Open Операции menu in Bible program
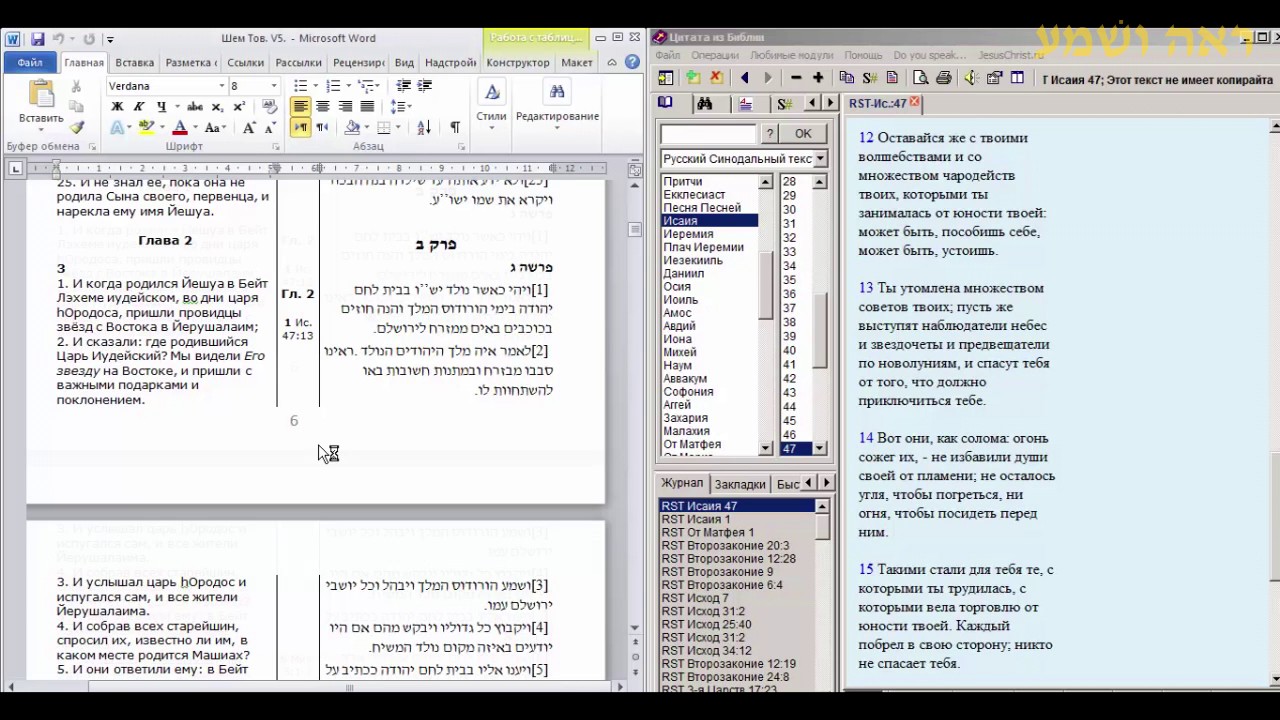Image resolution: width=1280 pixels, height=720 pixels. pyautogui.click(x=714, y=55)
